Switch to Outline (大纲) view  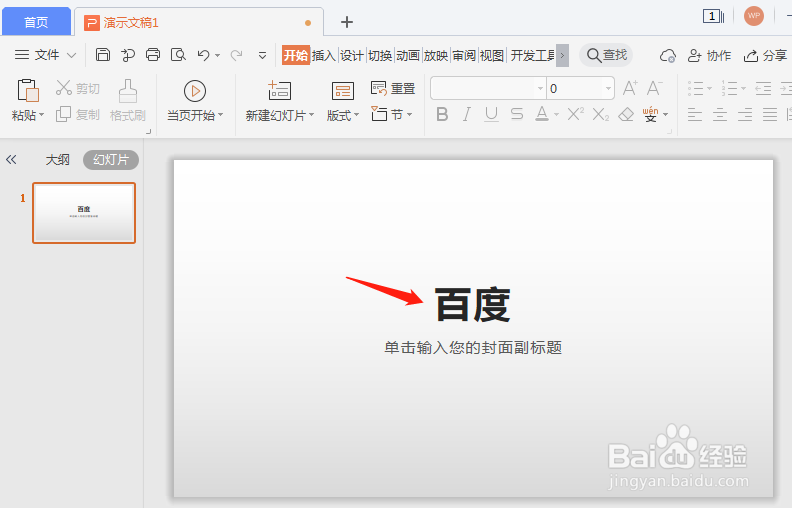[x=58, y=160]
